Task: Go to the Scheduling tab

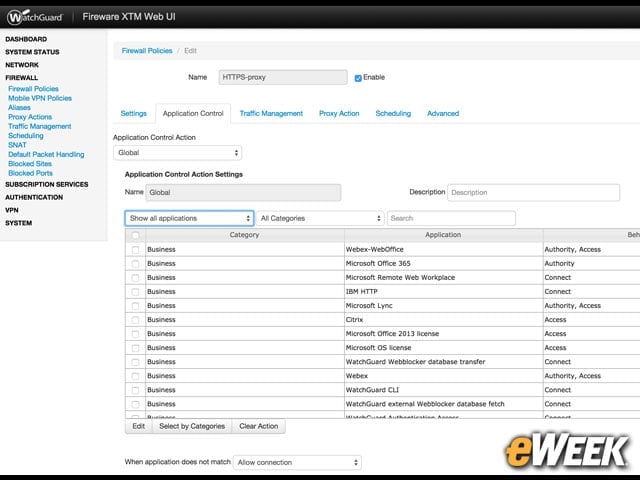Action: tap(393, 113)
